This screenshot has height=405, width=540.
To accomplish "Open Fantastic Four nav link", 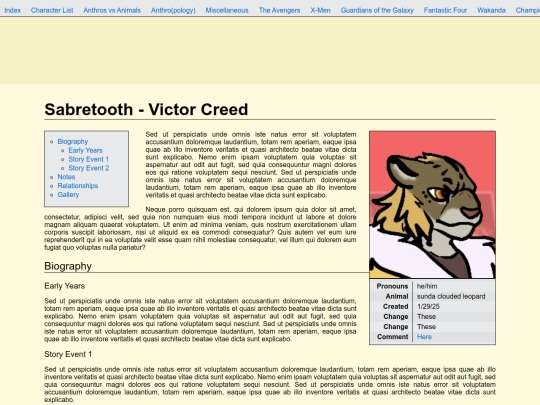I will [x=445, y=10].
